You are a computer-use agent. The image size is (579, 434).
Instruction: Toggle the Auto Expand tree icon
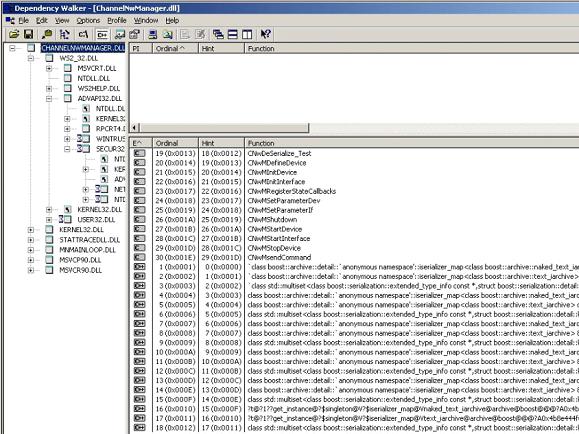[x=65, y=34]
